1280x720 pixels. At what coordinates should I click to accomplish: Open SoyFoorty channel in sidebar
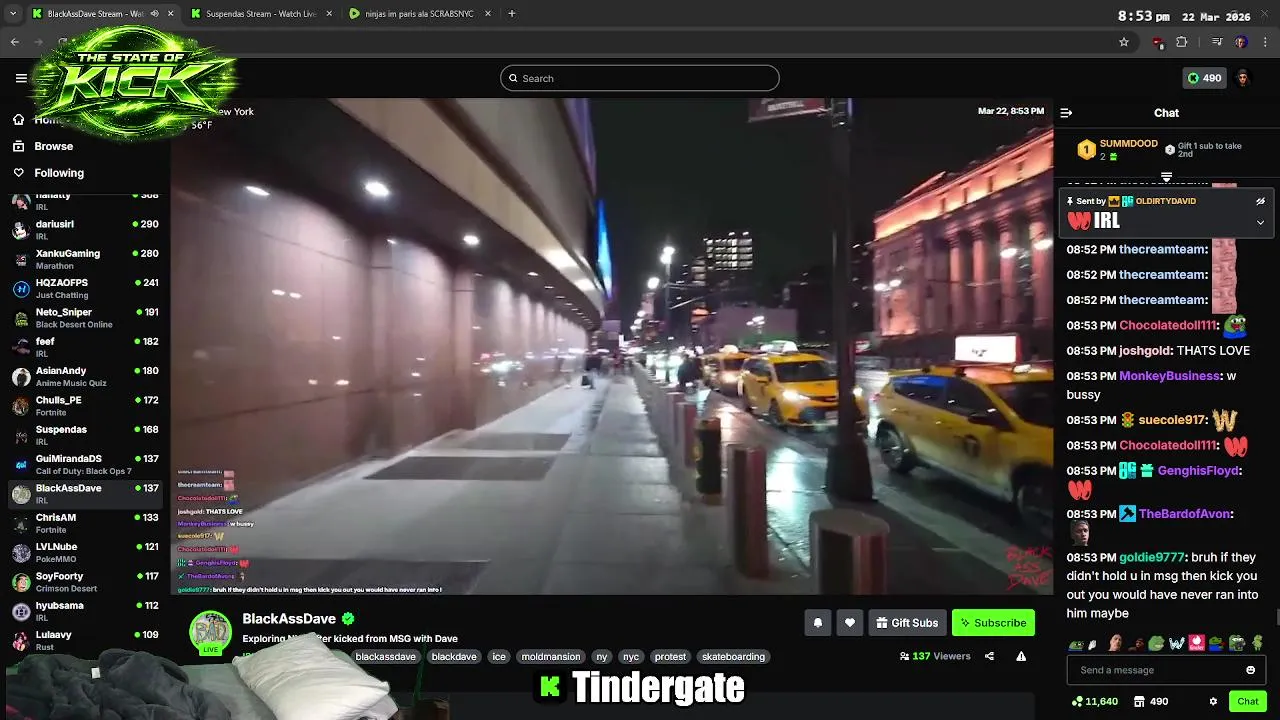[x=85, y=582]
